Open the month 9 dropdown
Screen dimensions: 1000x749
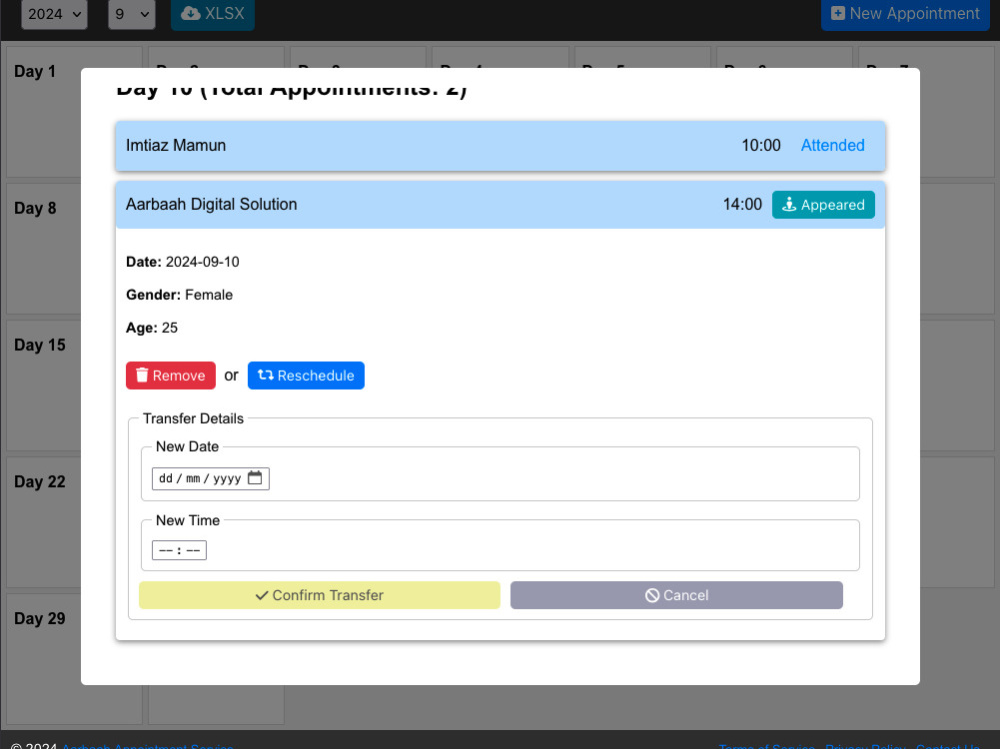131,14
